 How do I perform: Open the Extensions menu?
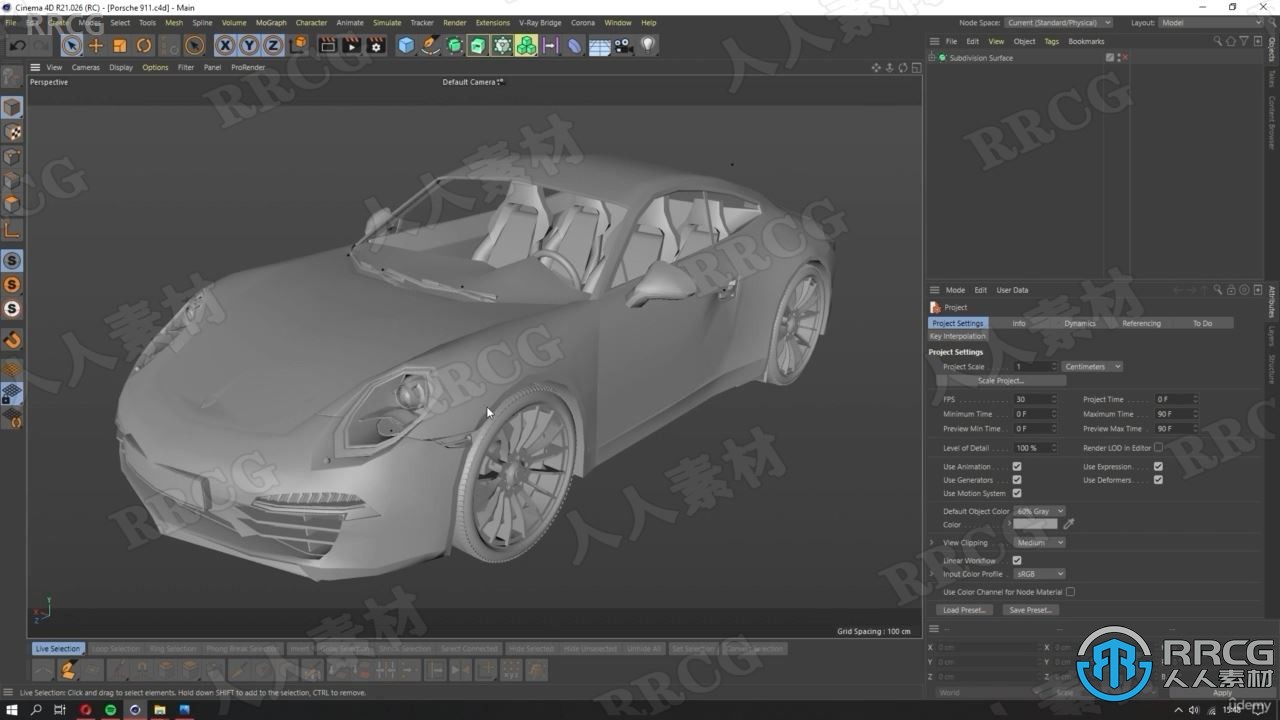coord(492,22)
